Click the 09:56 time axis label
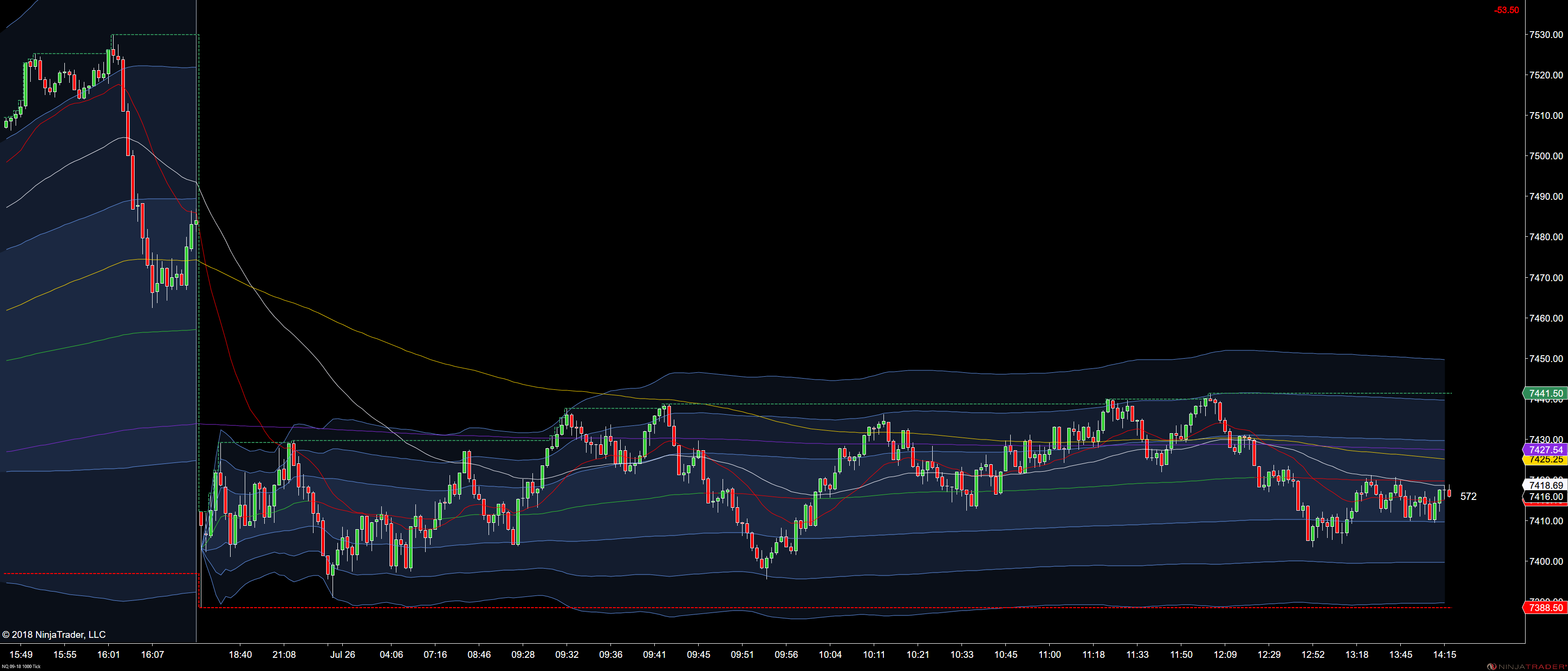The width and height of the screenshot is (1568, 671). coord(786,654)
